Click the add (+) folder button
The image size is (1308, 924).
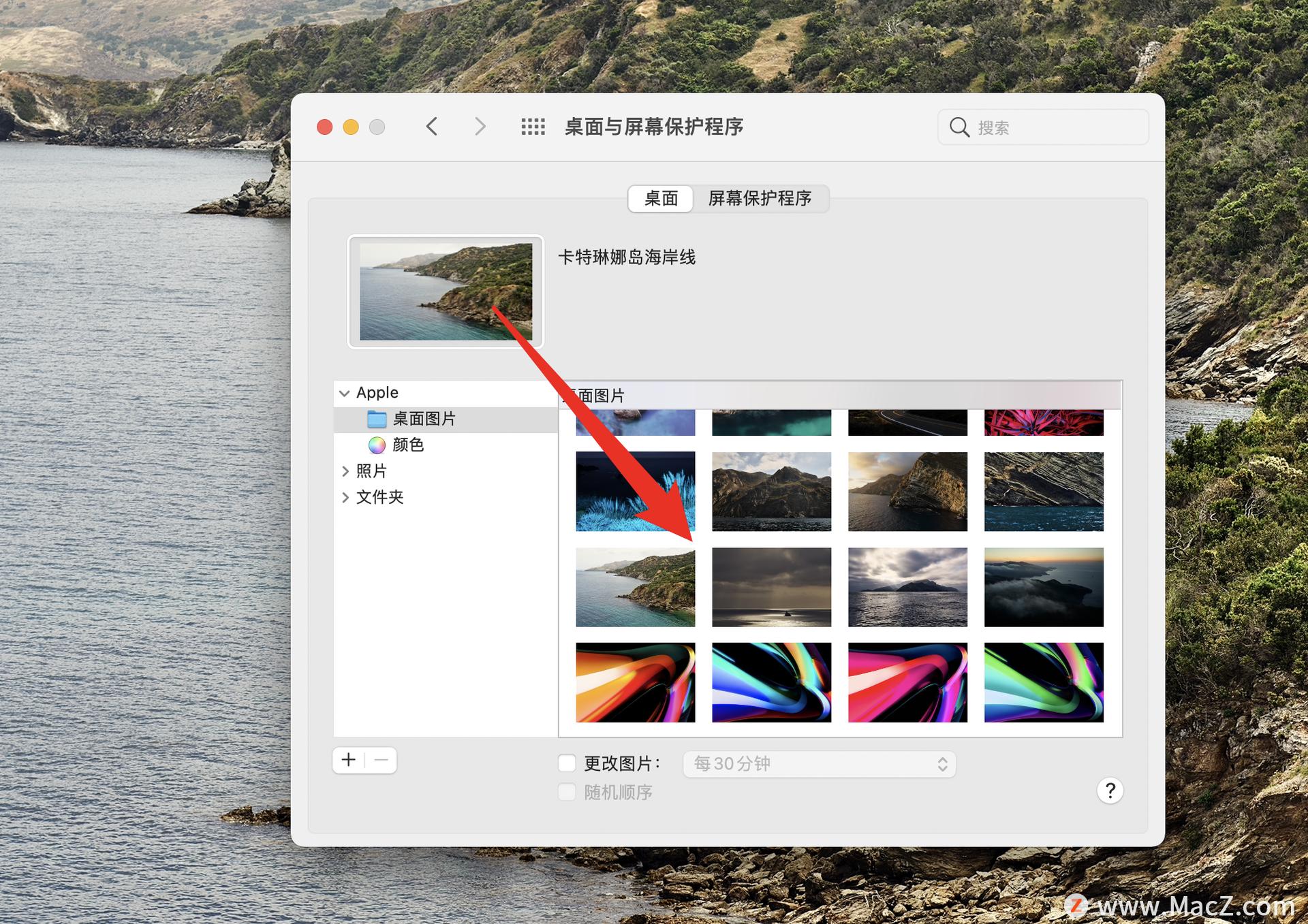point(349,760)
